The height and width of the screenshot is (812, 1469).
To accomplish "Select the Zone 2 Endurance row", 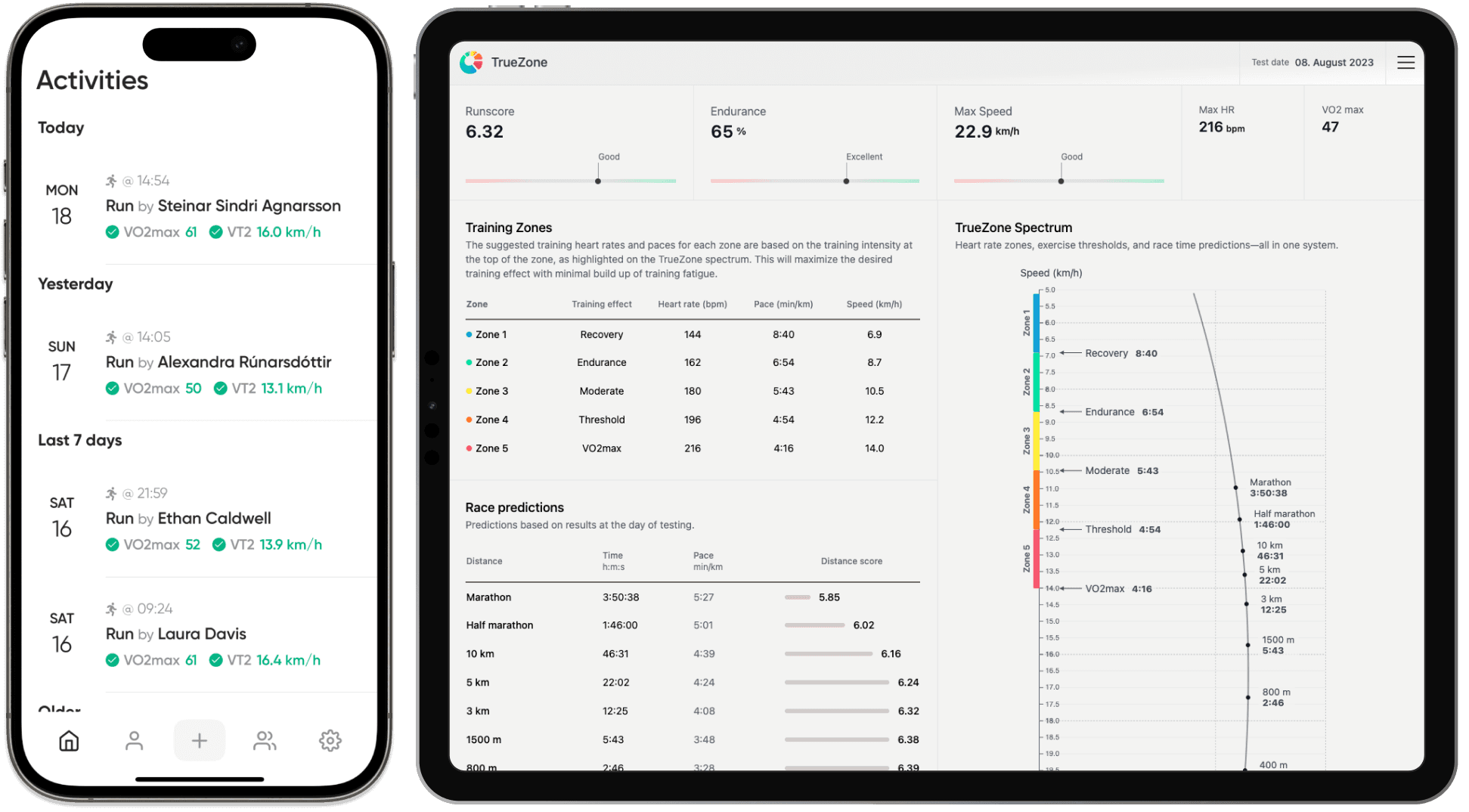I will coord(693,363).
